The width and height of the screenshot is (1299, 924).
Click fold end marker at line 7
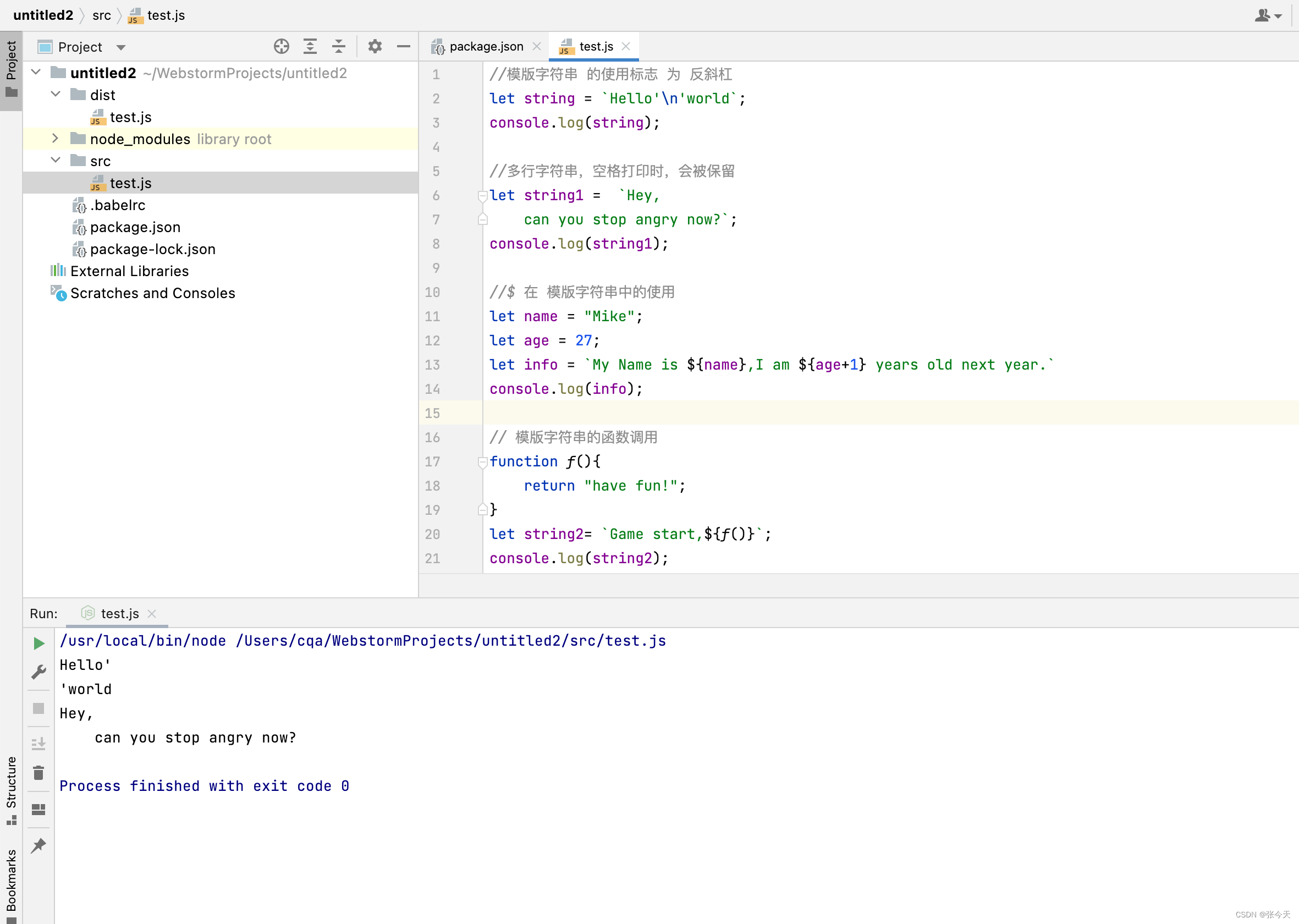click(x=482, y=219)
